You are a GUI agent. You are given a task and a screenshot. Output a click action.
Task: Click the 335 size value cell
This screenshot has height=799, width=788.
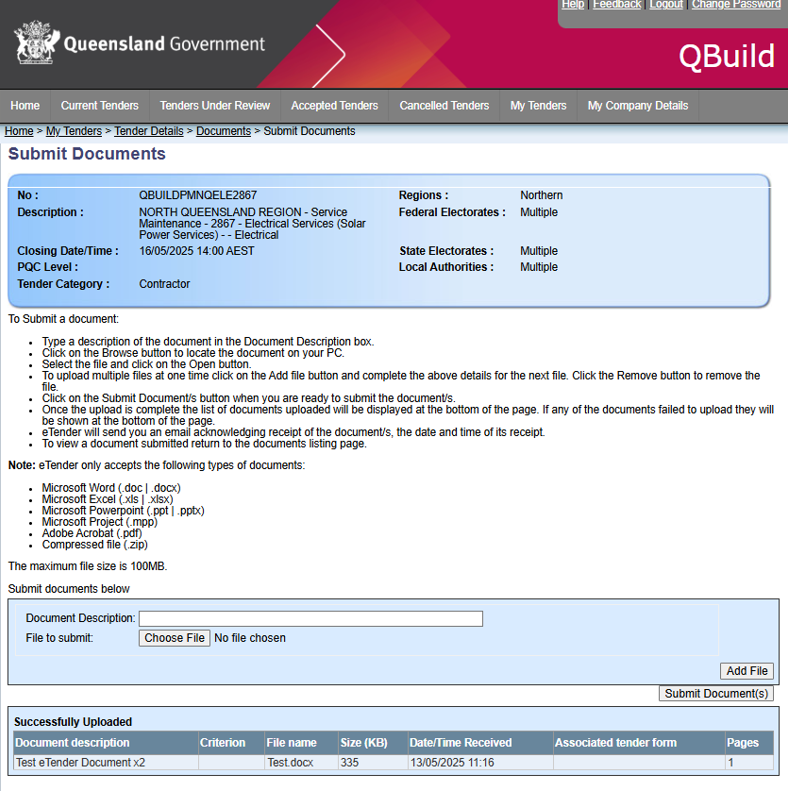374,762
